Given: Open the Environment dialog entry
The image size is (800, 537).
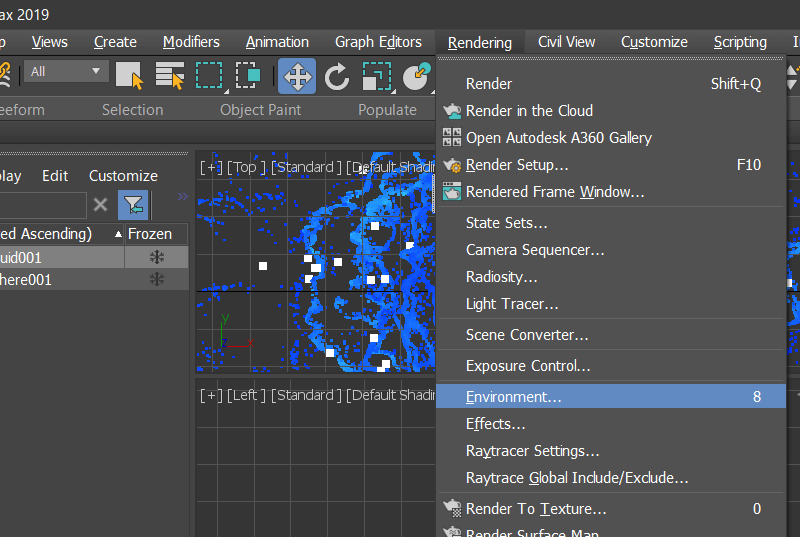Looking at the screenshot, I should [x=611, y=396].
